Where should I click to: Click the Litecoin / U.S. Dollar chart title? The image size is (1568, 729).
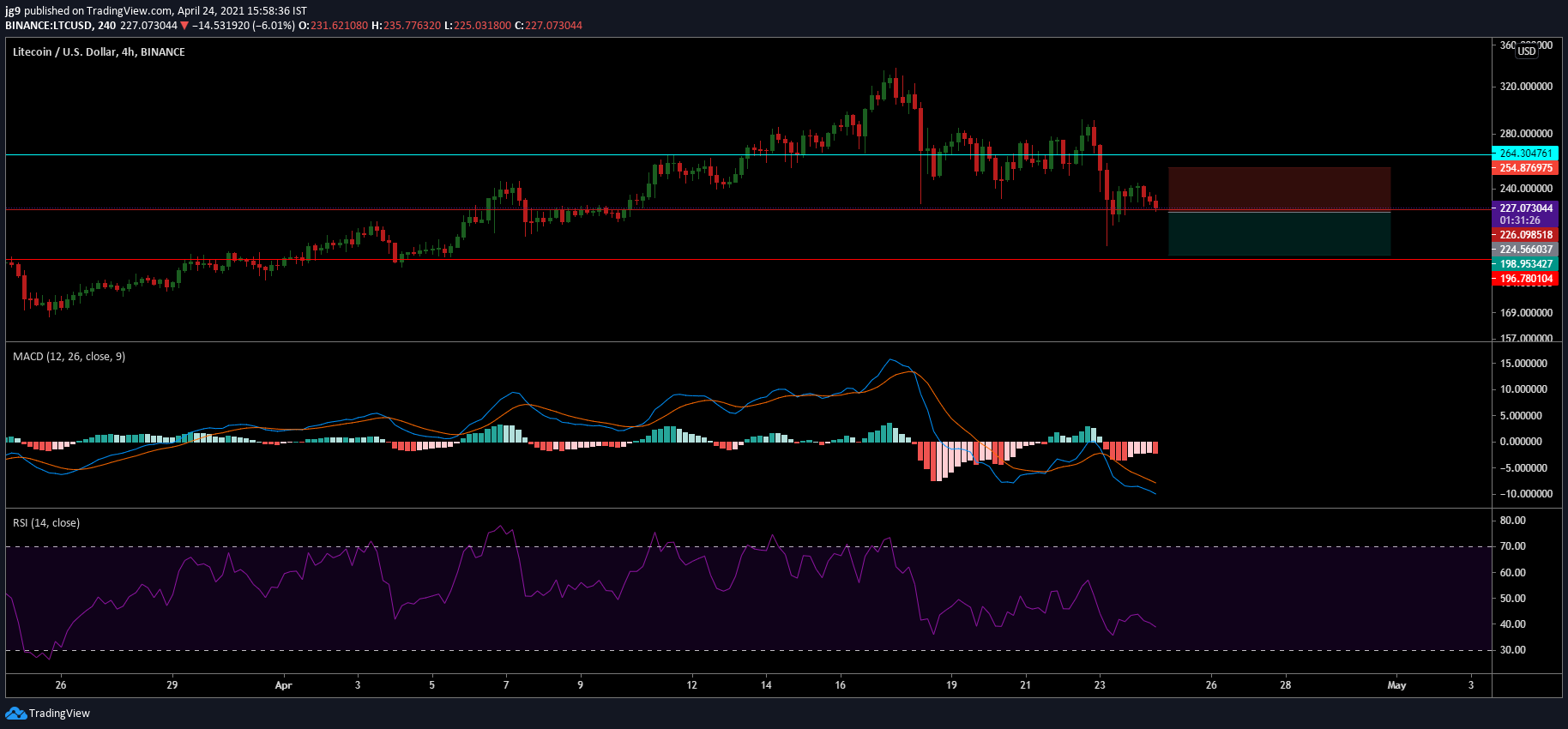[99, 52]
